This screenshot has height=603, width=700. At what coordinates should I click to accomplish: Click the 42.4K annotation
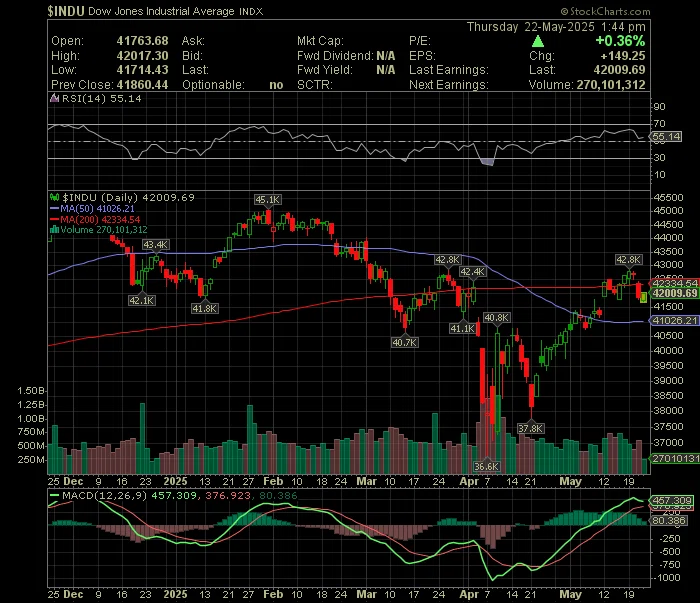pyautogui.click(x=472, y=272)
